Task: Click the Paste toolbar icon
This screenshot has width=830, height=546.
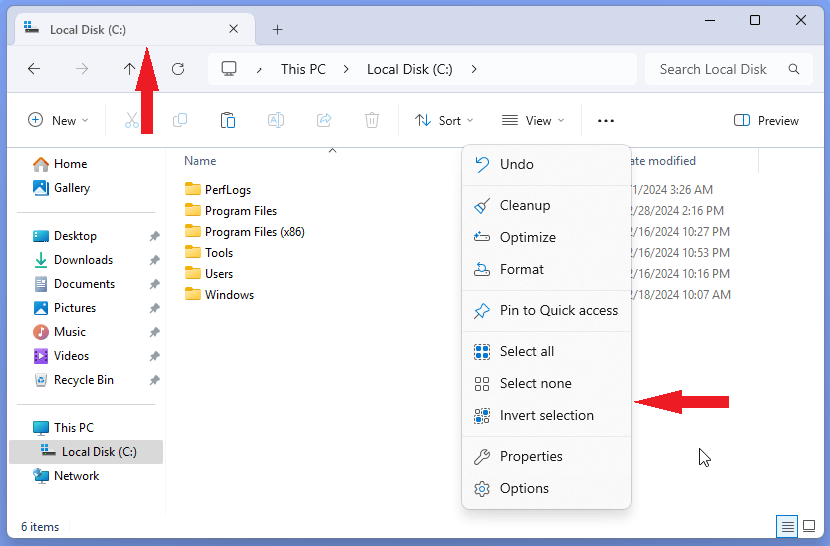Action: [228, 121]
